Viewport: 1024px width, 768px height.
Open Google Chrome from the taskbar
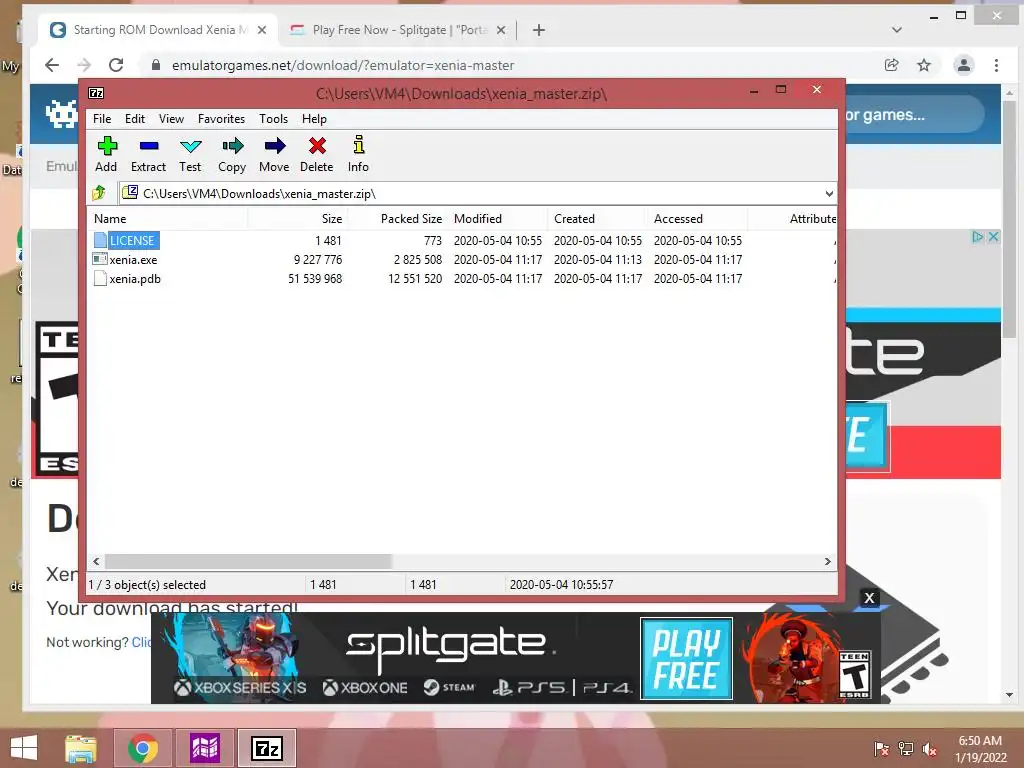pos(143,748)
